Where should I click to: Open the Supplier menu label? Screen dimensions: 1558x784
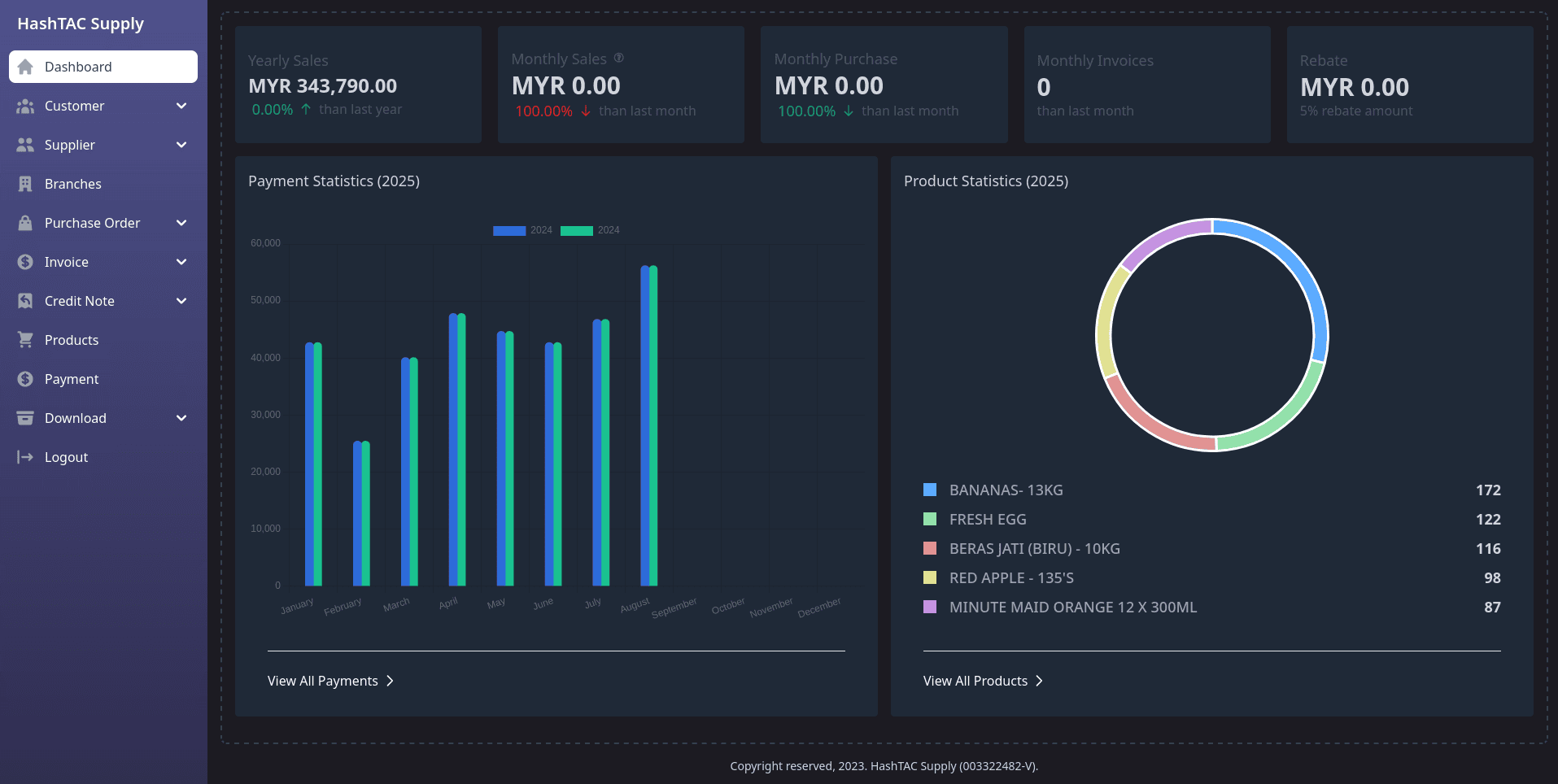click(x=70, y=145)
